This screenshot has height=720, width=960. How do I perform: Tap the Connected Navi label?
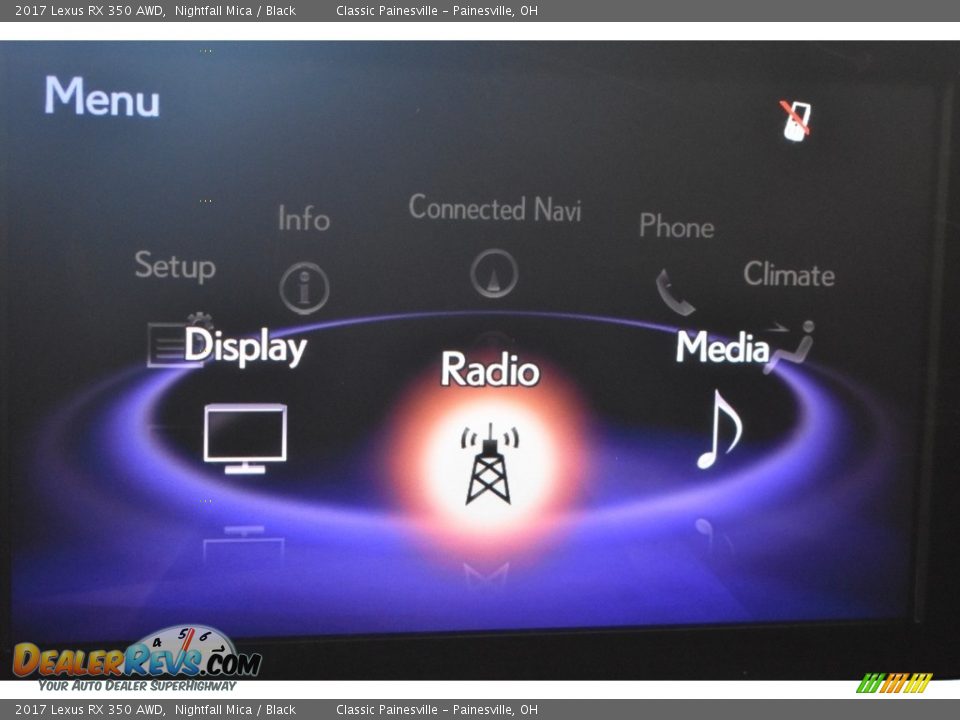click(x=495, y=208)
